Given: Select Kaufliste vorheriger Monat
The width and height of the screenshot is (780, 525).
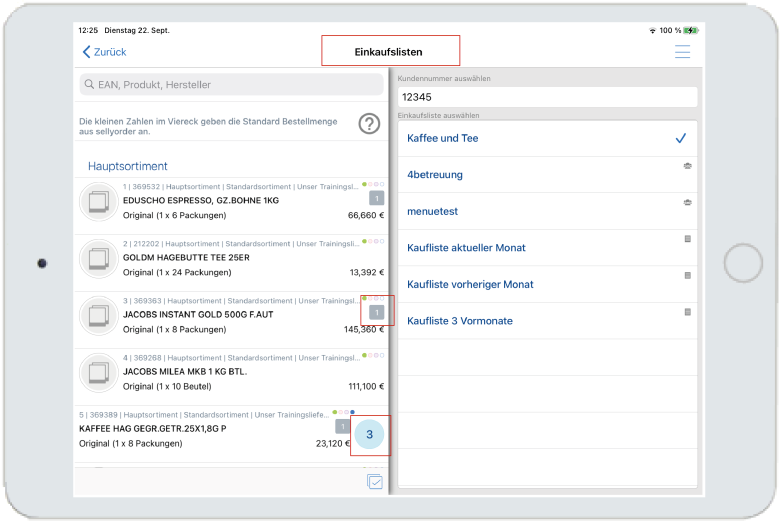Looking at the screenshot, I should point(547,285).
